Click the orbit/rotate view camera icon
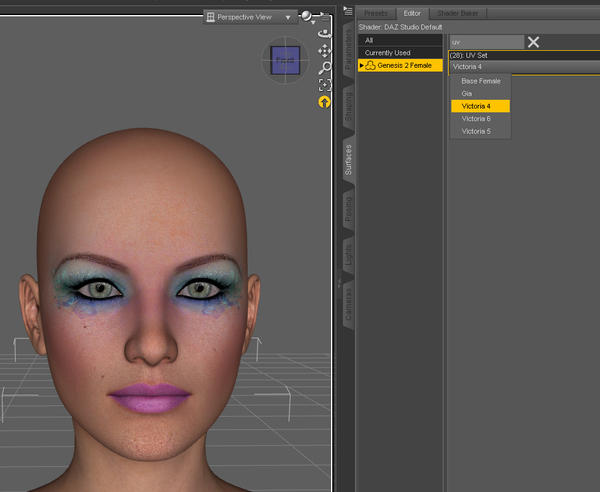 [324, 34]
